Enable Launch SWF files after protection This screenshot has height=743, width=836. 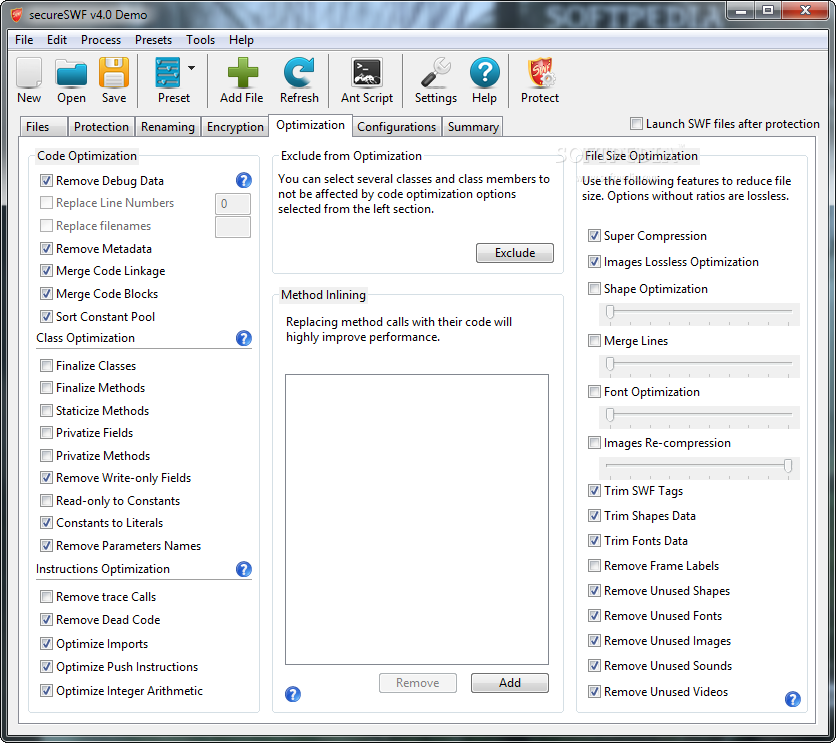tap(636, 124)
